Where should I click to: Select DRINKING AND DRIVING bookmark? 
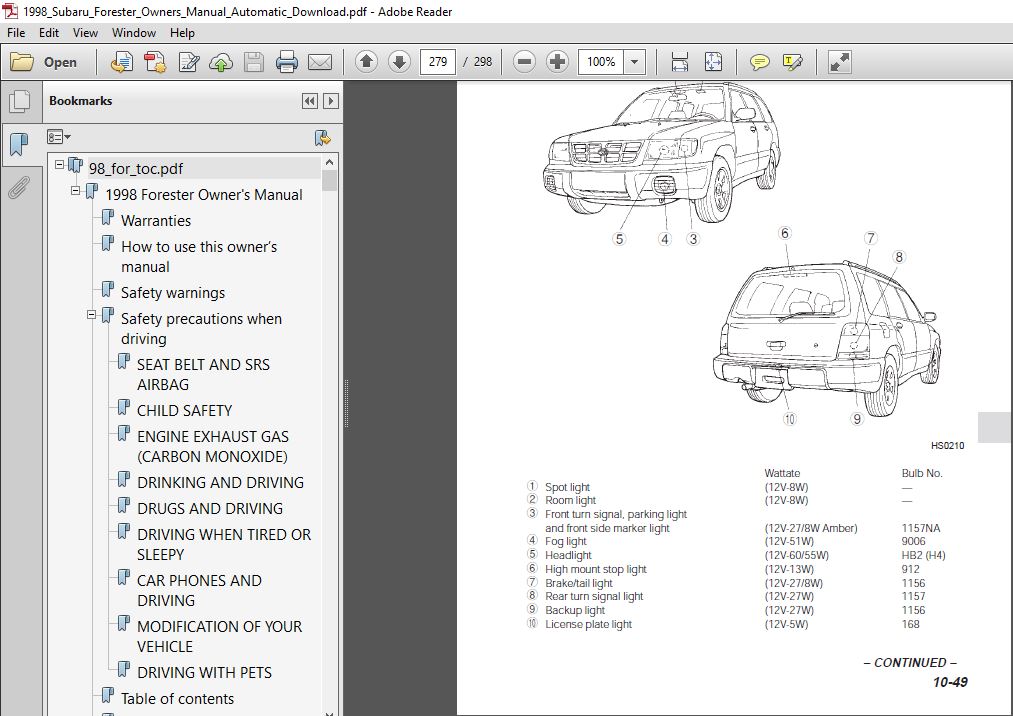(220, 483)
